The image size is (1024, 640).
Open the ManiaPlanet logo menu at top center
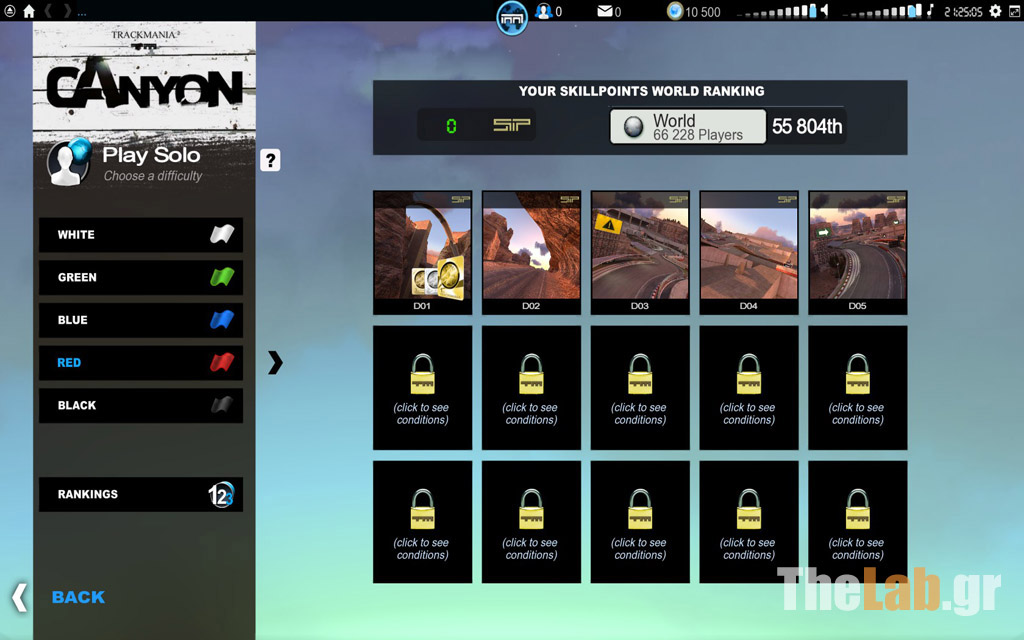pyautogui.click(x=511, y=18)
